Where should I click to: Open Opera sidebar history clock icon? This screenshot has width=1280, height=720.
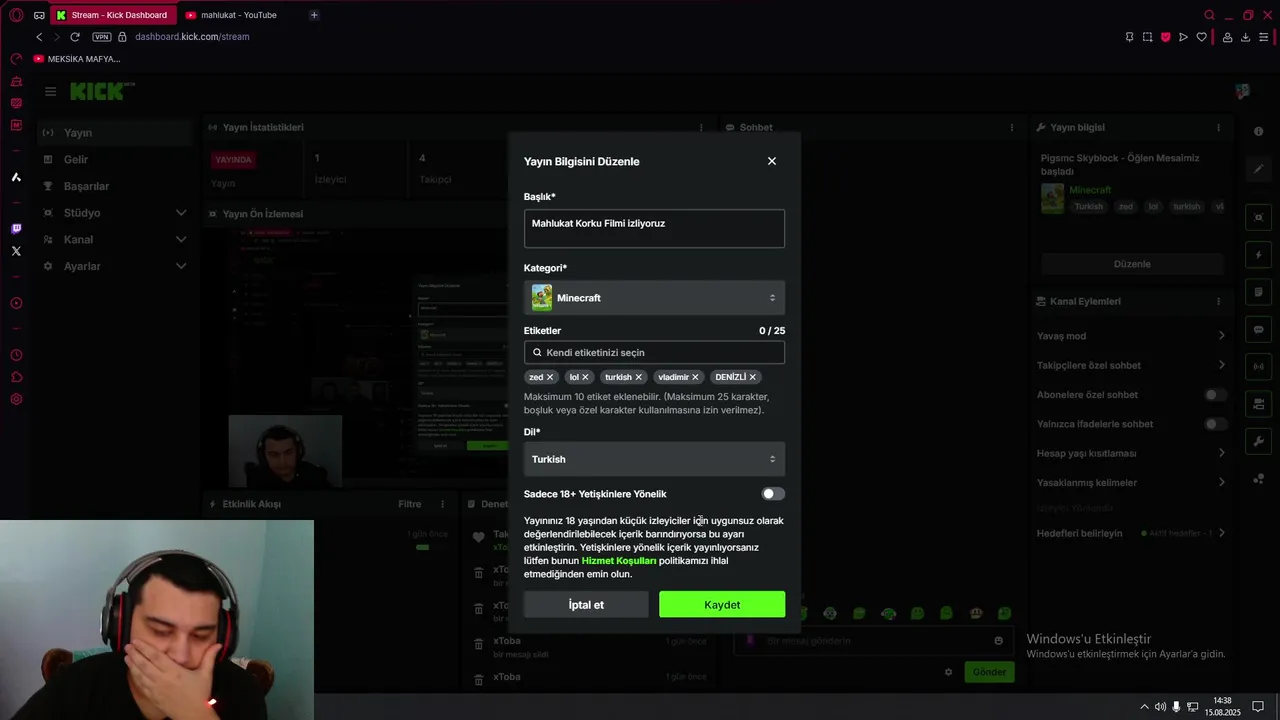point(16,355)
